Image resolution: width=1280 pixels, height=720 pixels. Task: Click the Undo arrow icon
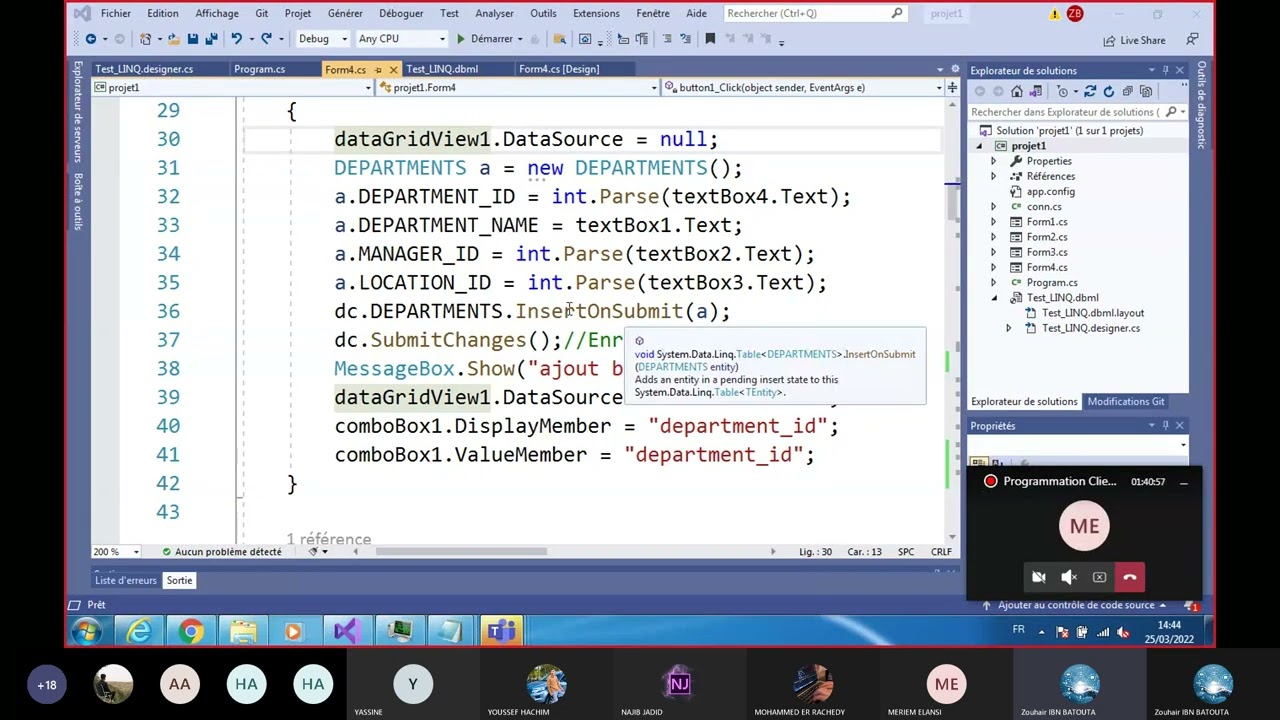click(236, 39)
